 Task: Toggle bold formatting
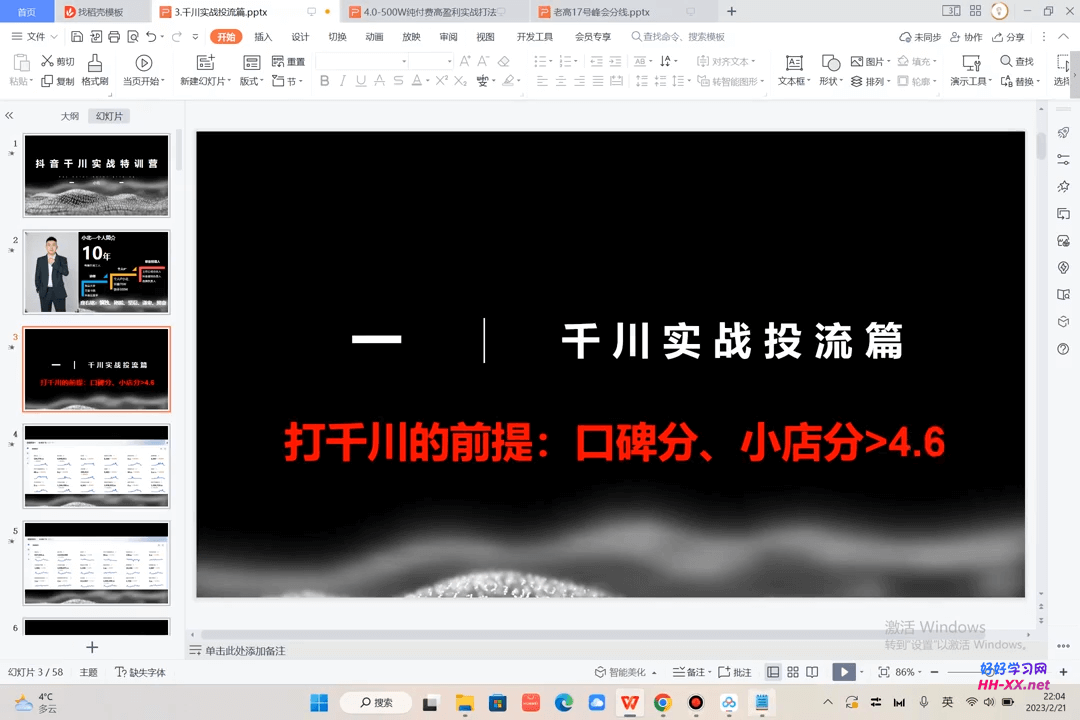[324, 81]
